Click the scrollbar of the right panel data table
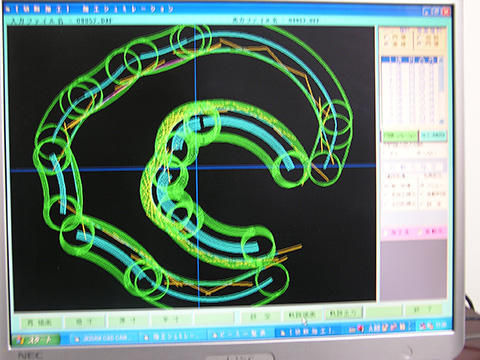 (x=442, y=90)
